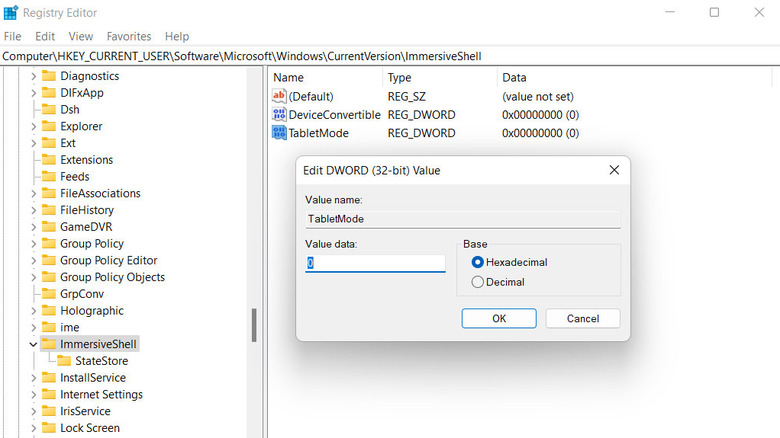Click the Registry Editor app icon
Screen dimensions: 780x438
[10, 12]
